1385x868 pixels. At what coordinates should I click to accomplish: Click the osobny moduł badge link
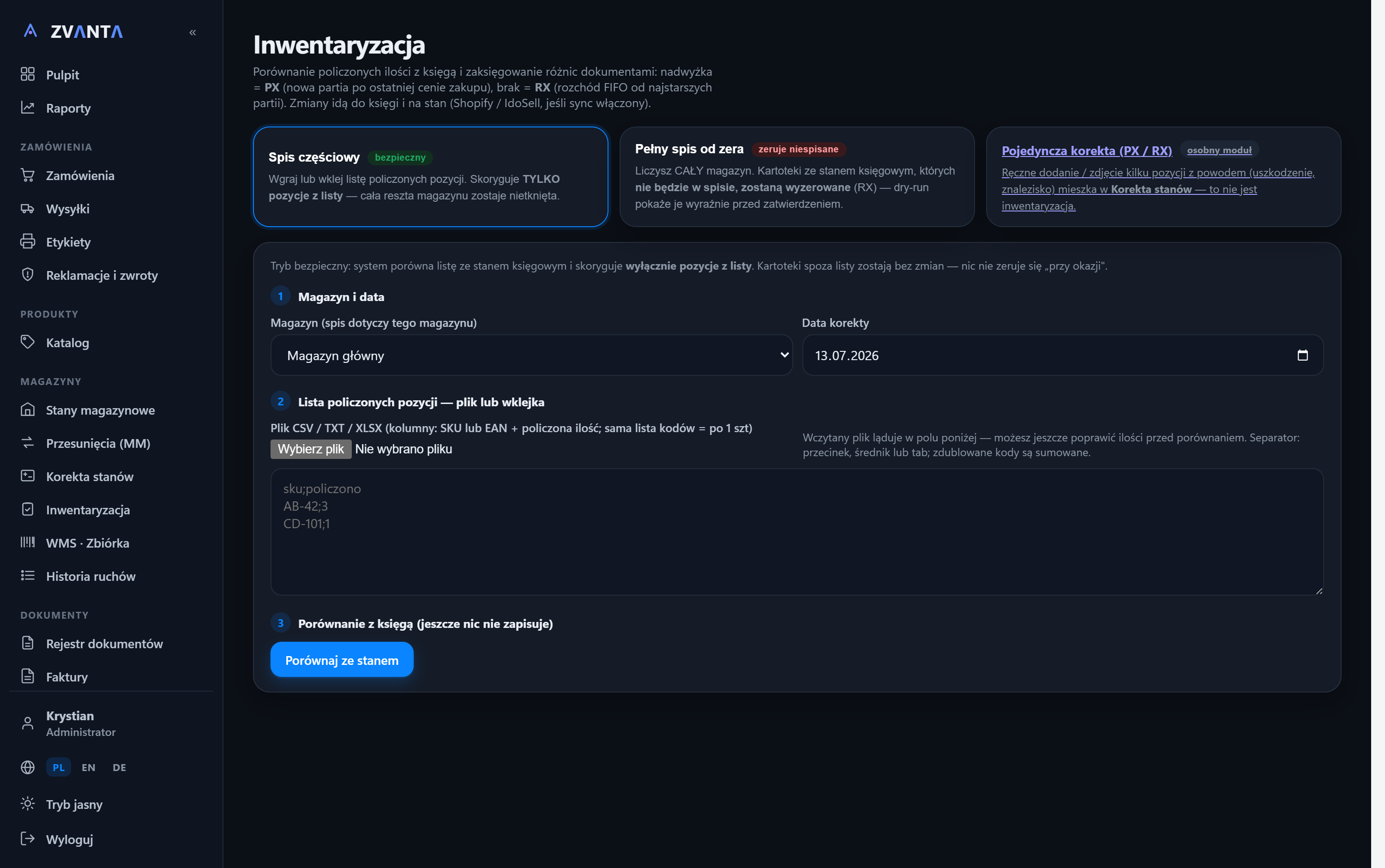pos(1219,150)
